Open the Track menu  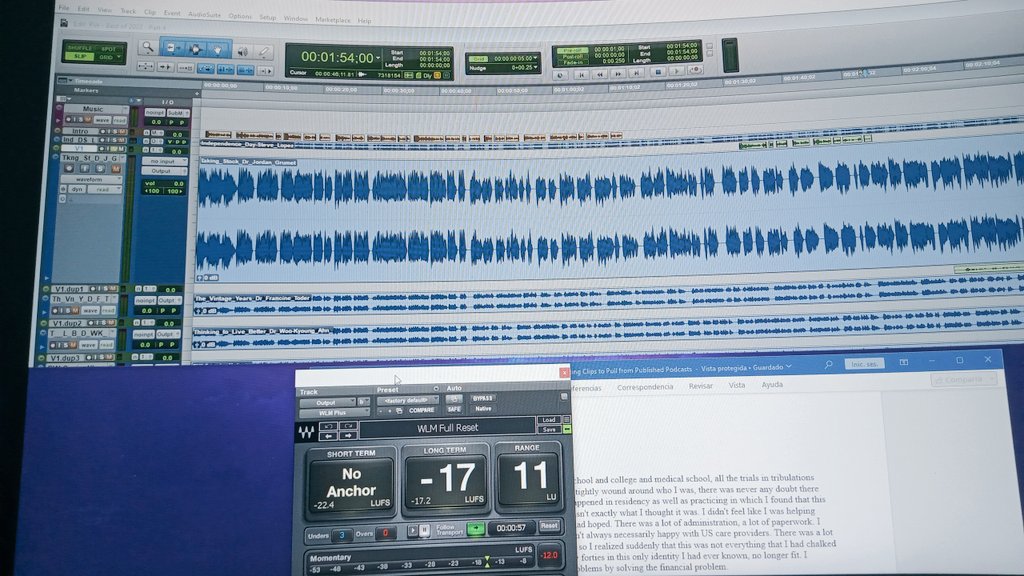[x=128, y=11]
